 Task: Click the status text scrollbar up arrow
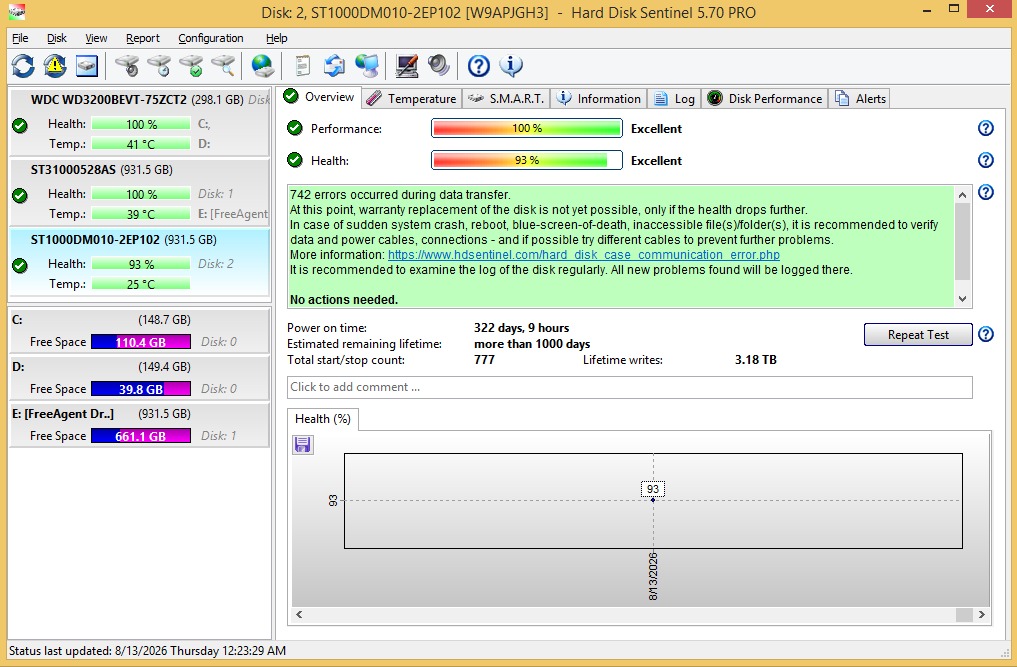[963, 195]
